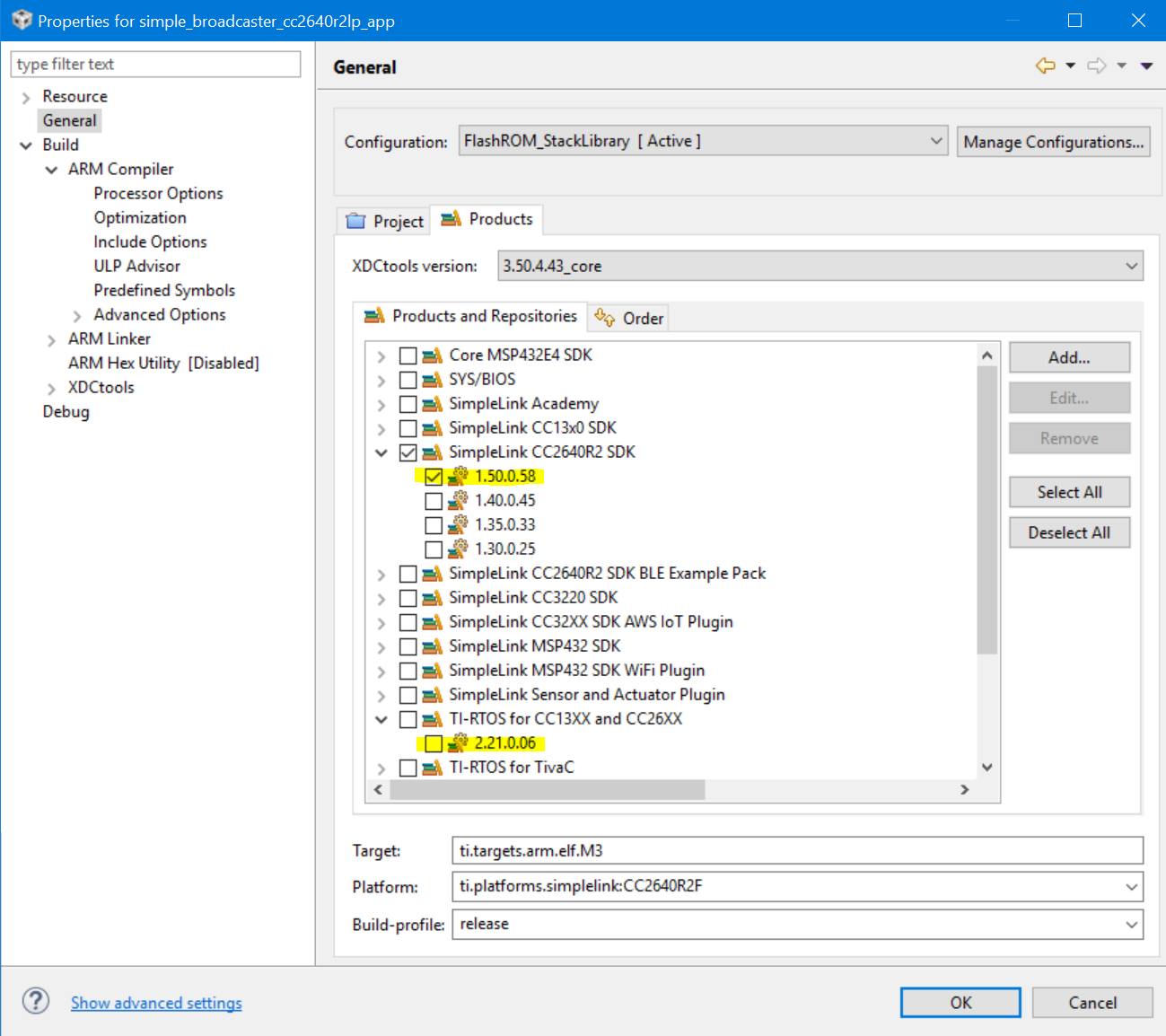Open the forward history dropdown arrow
The height and width of the screenshot is (1036, 1166).
pyautogui.click(x=1121, y=66)
